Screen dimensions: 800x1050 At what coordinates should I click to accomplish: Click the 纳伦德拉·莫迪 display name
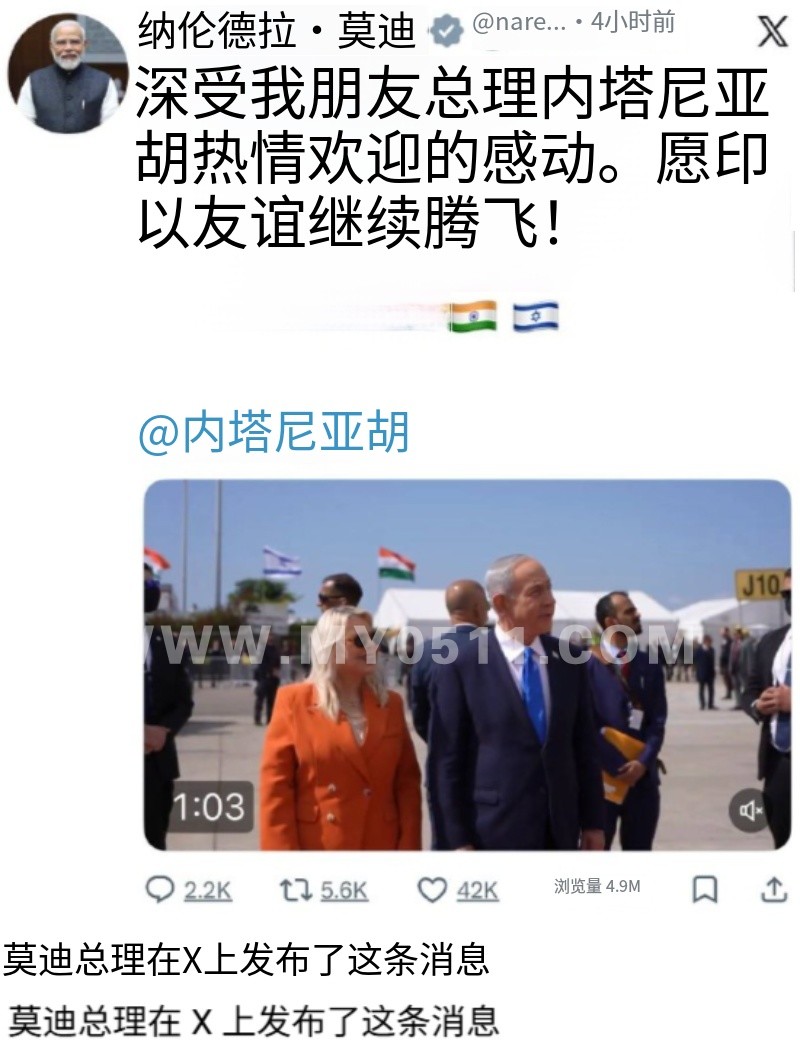tap(276, 31)
